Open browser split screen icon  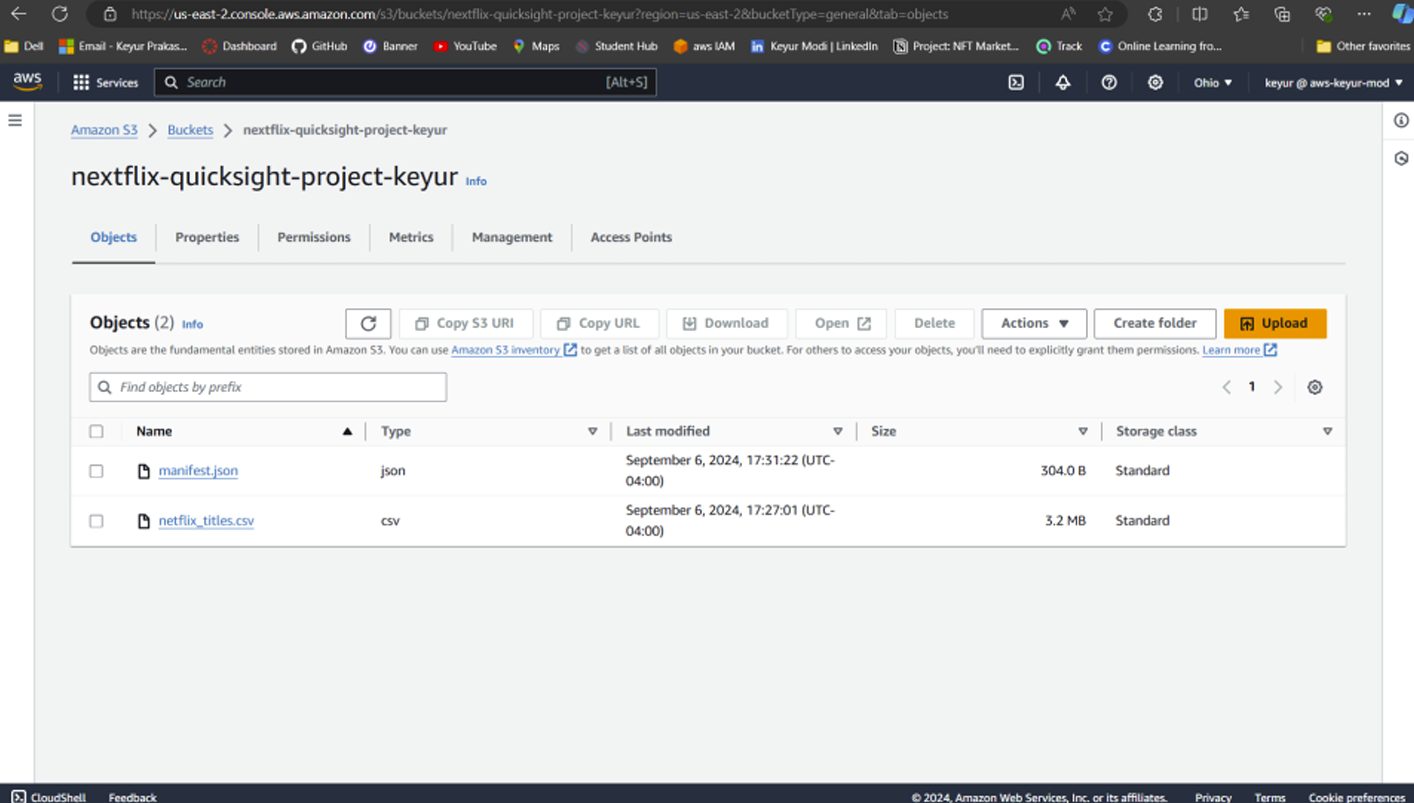[1200, 14]
